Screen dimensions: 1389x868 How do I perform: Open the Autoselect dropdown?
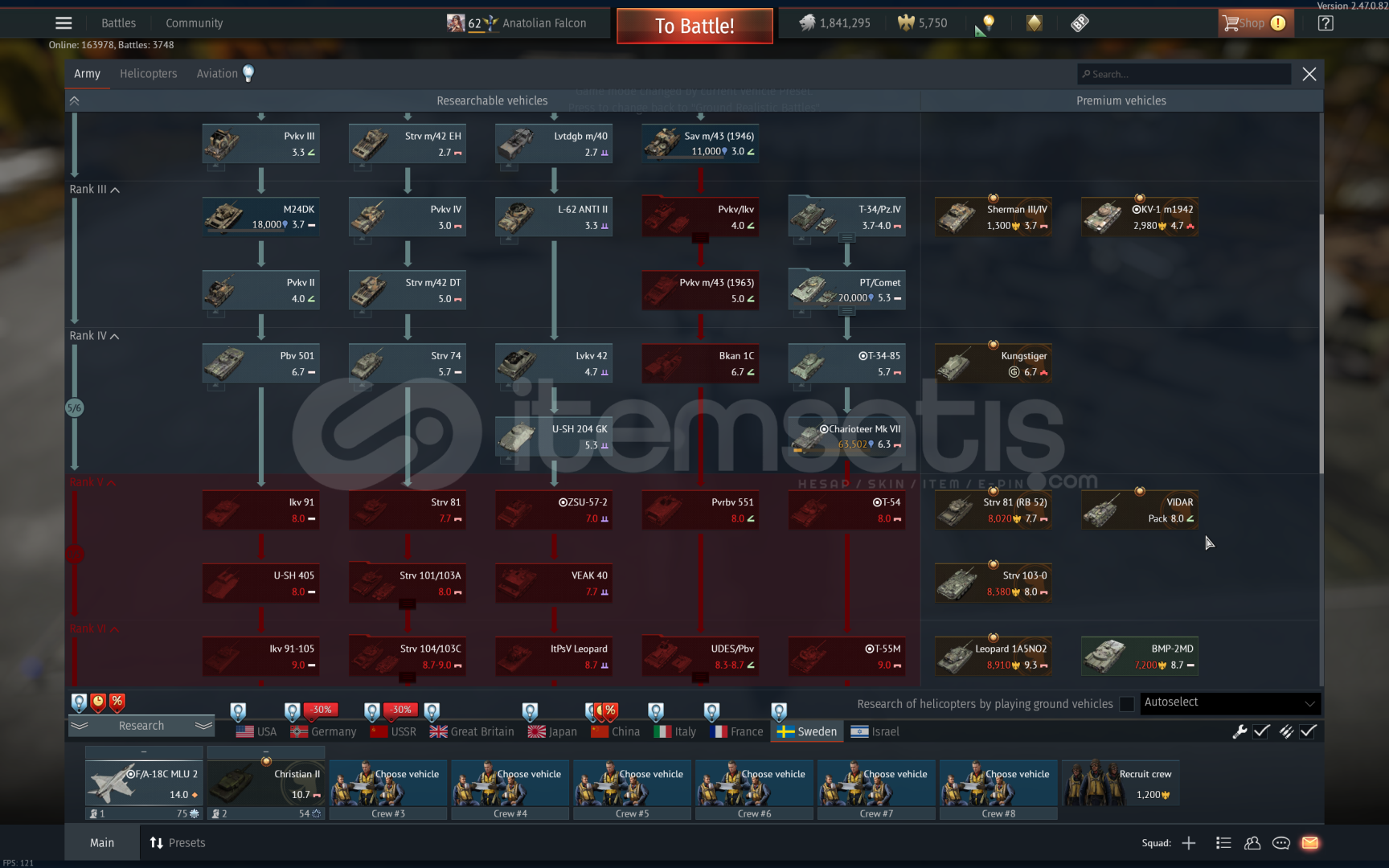(1230, 702)
